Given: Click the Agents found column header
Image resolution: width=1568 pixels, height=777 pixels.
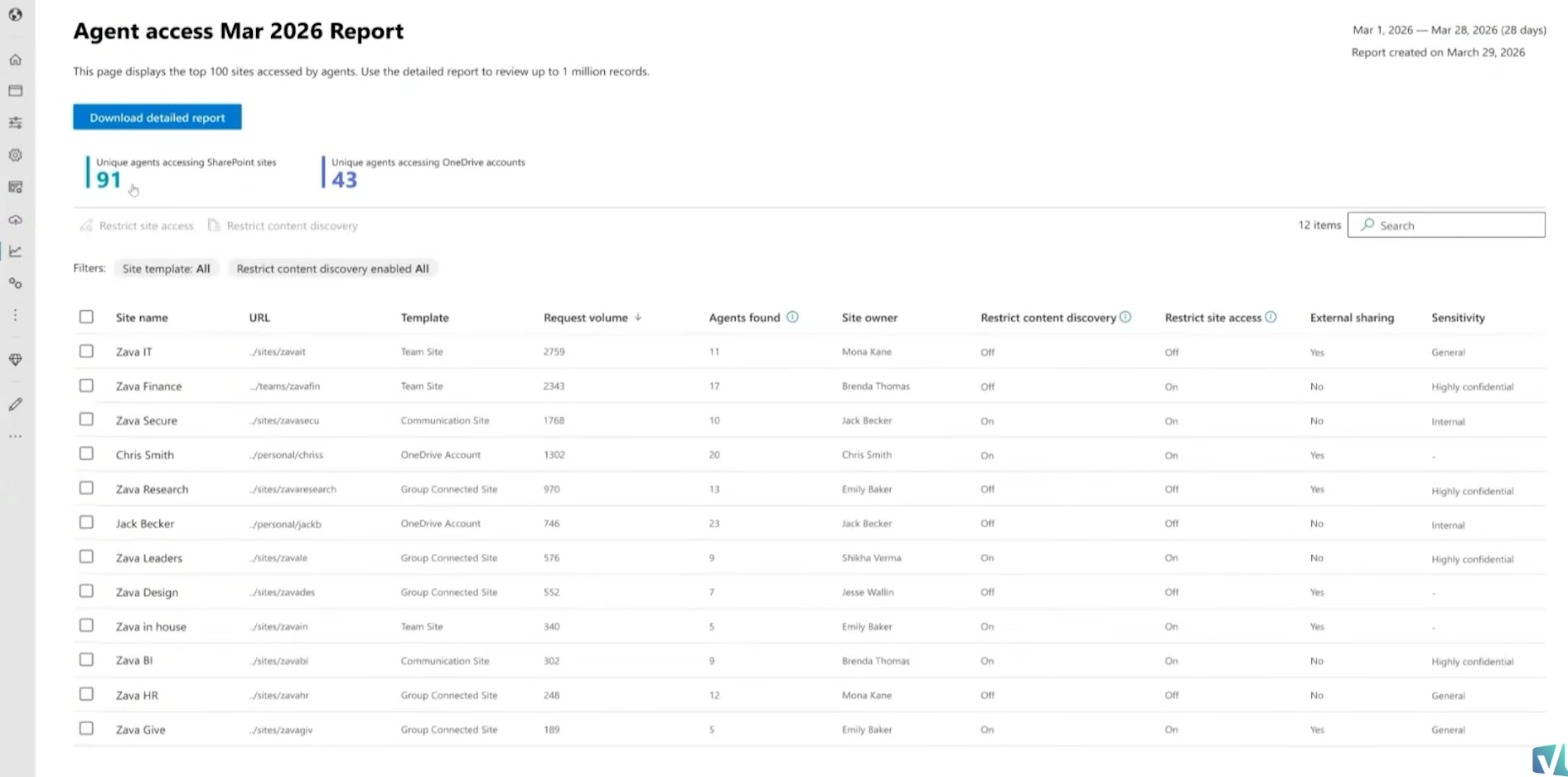Looking at the screenshot, I should tap(744, 318).
